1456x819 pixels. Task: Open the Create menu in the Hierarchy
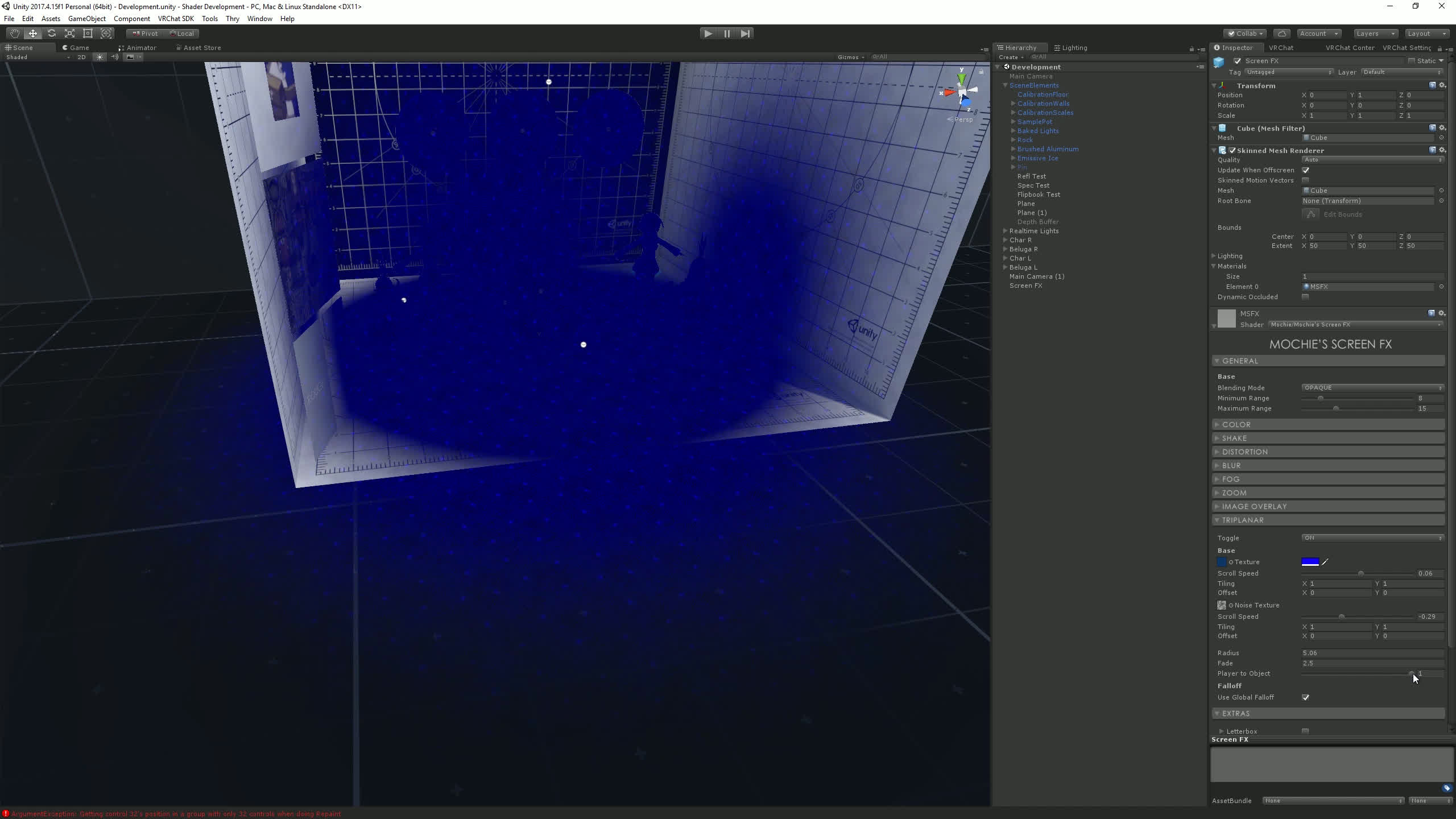coord(1011,57)
